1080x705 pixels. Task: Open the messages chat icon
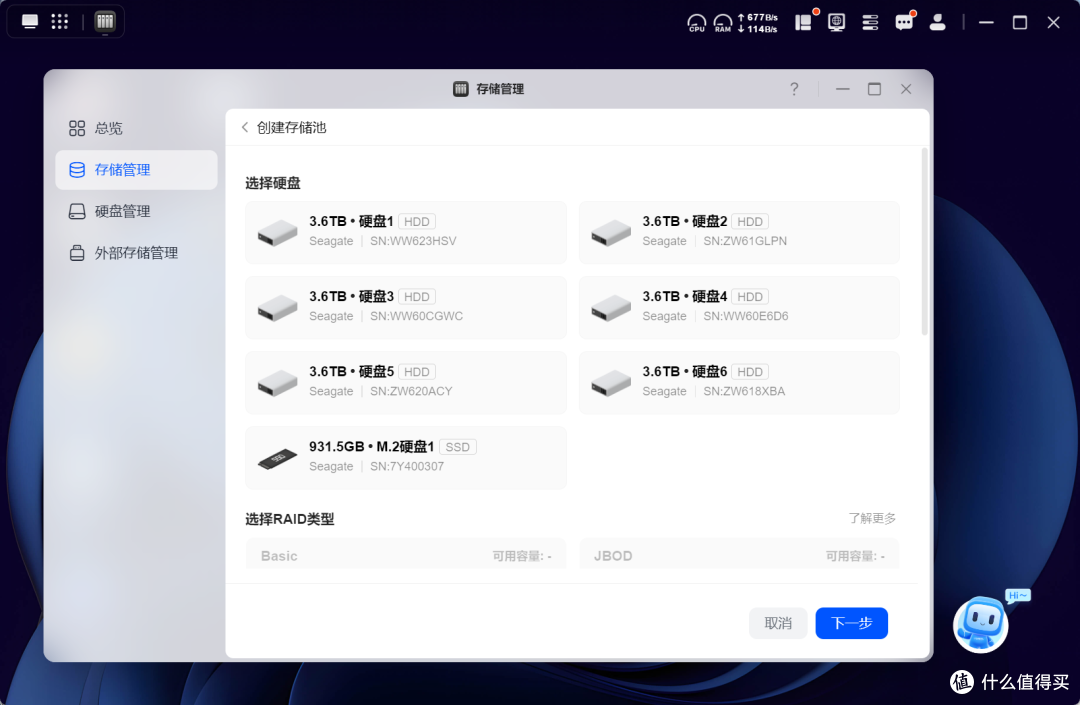[x=904, y=22]
